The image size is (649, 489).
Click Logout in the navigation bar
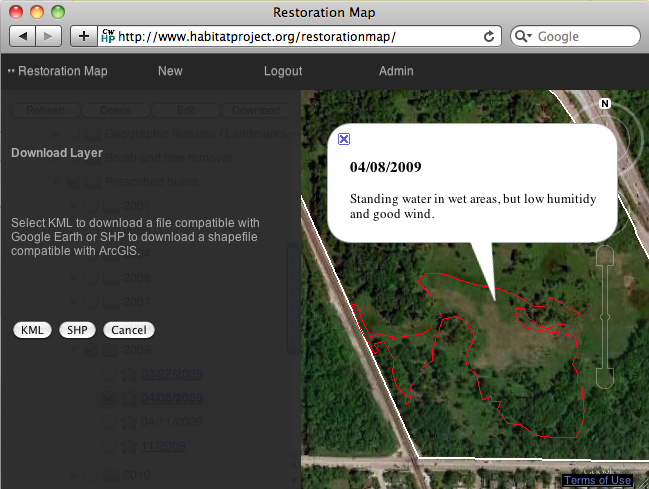point(283,71)
